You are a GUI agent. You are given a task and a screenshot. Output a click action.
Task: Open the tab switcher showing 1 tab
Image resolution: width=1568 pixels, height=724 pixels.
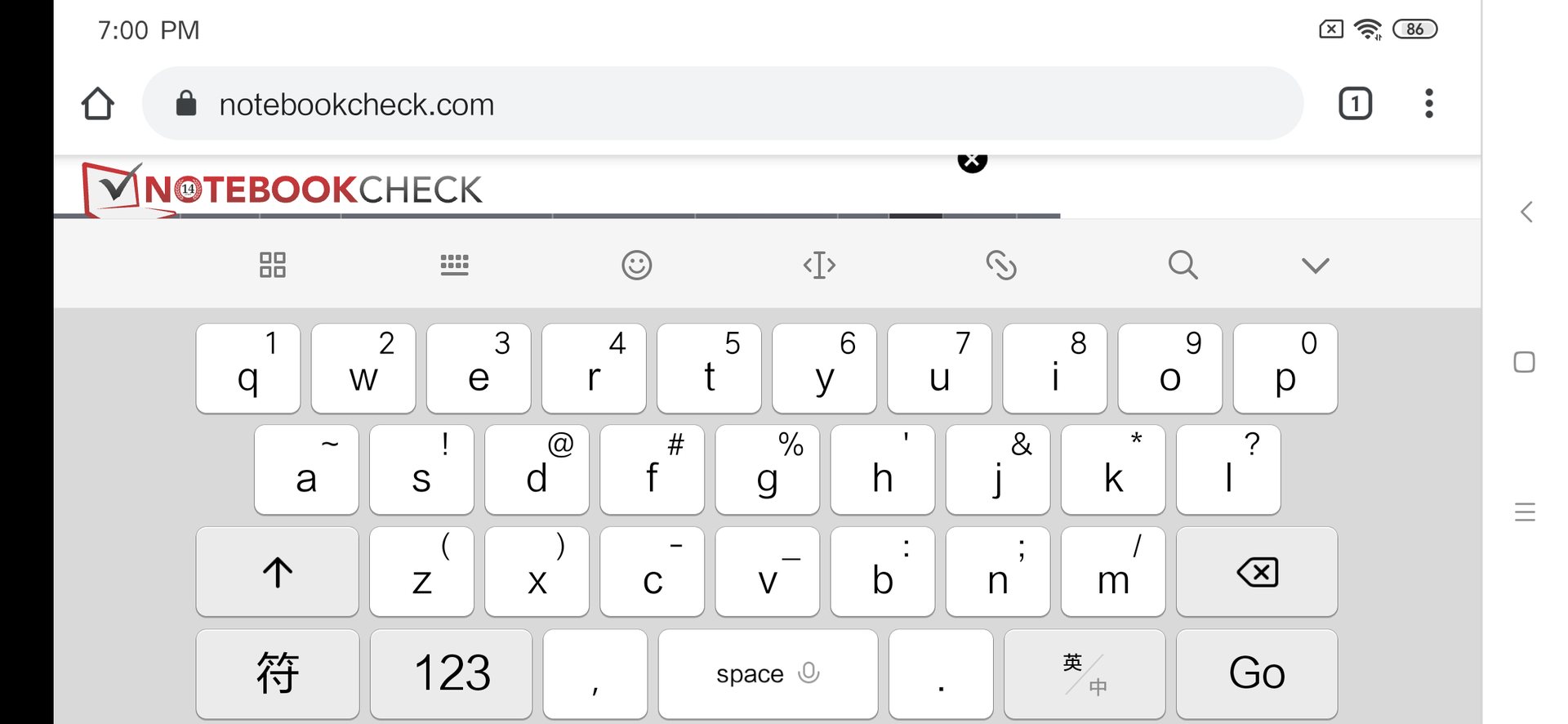1355,104
